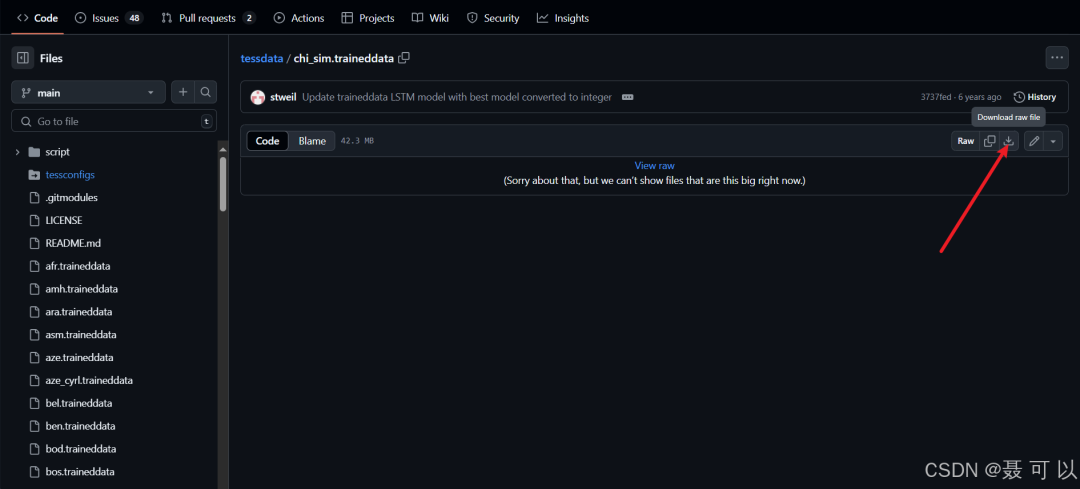
Task: Switch to the Code repository tab
Action: (38, 18)
